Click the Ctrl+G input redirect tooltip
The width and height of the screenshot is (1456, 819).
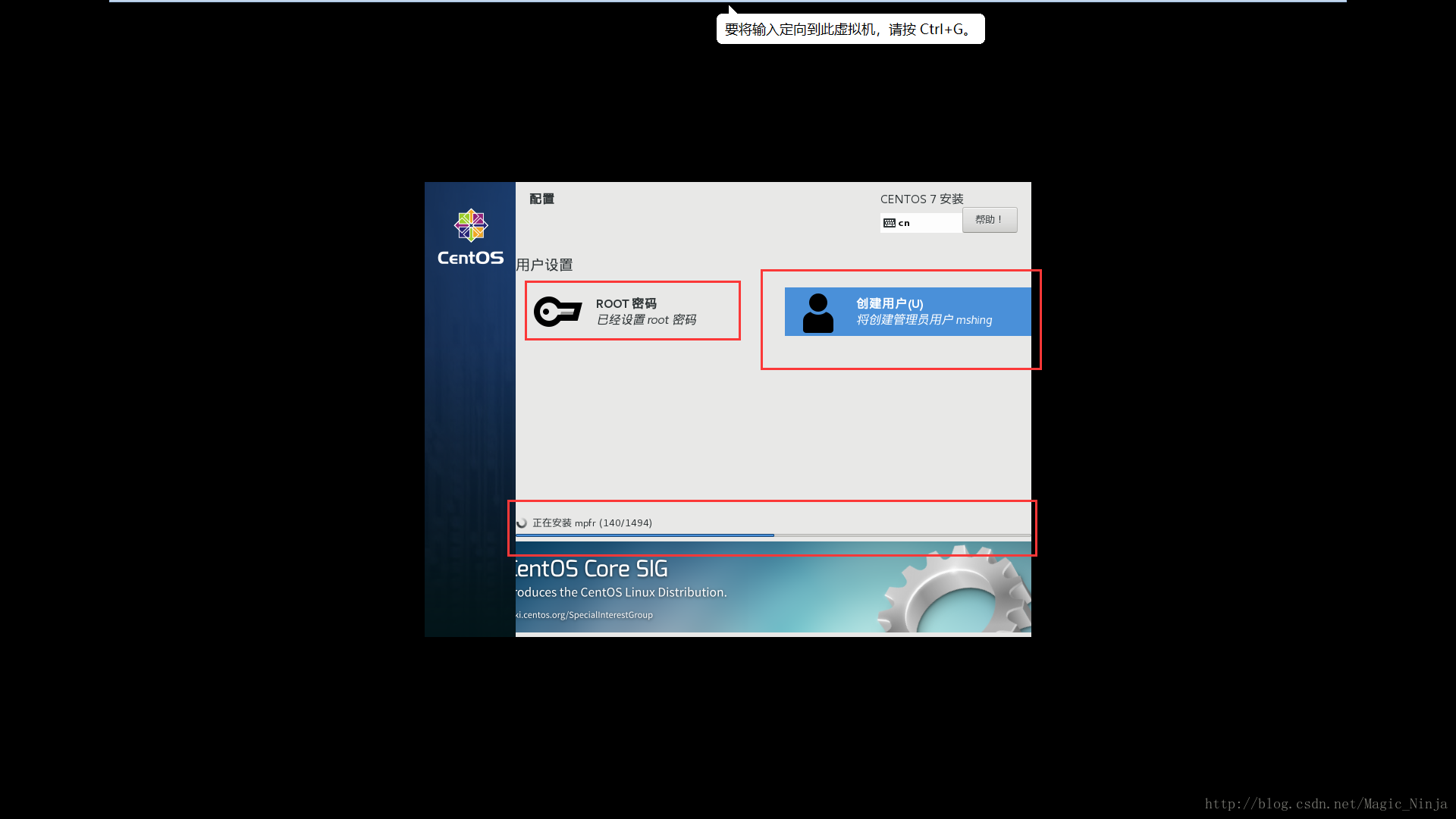click(x=850, y=30)
